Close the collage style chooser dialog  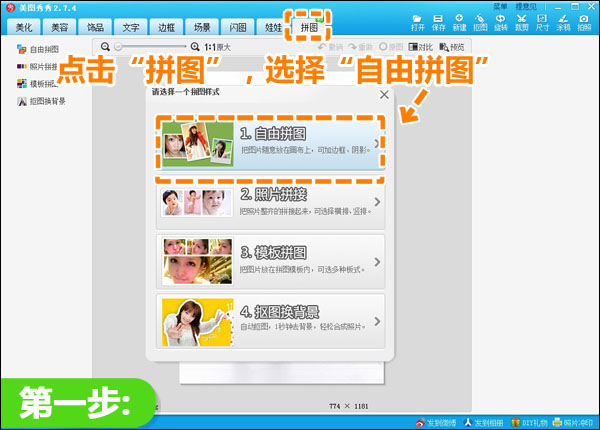(384, 94)
